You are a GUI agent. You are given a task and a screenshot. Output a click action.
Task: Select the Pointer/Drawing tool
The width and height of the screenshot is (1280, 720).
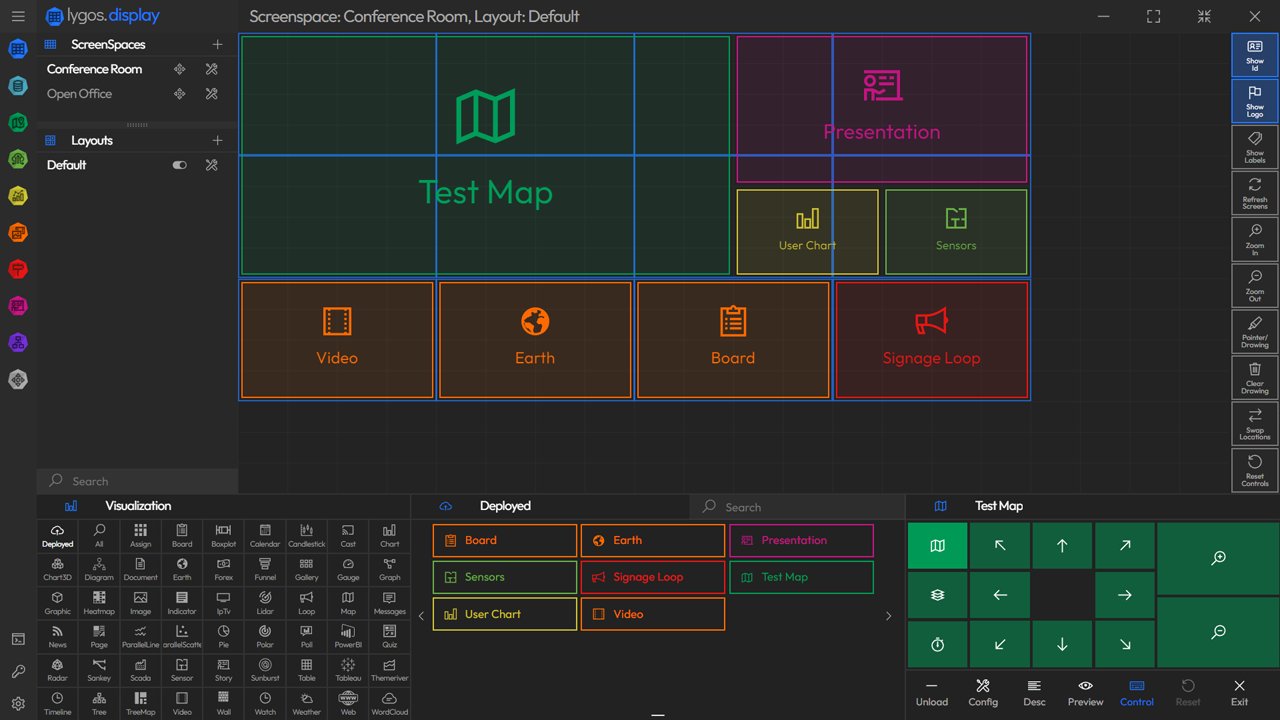(x=1254, y=330)
